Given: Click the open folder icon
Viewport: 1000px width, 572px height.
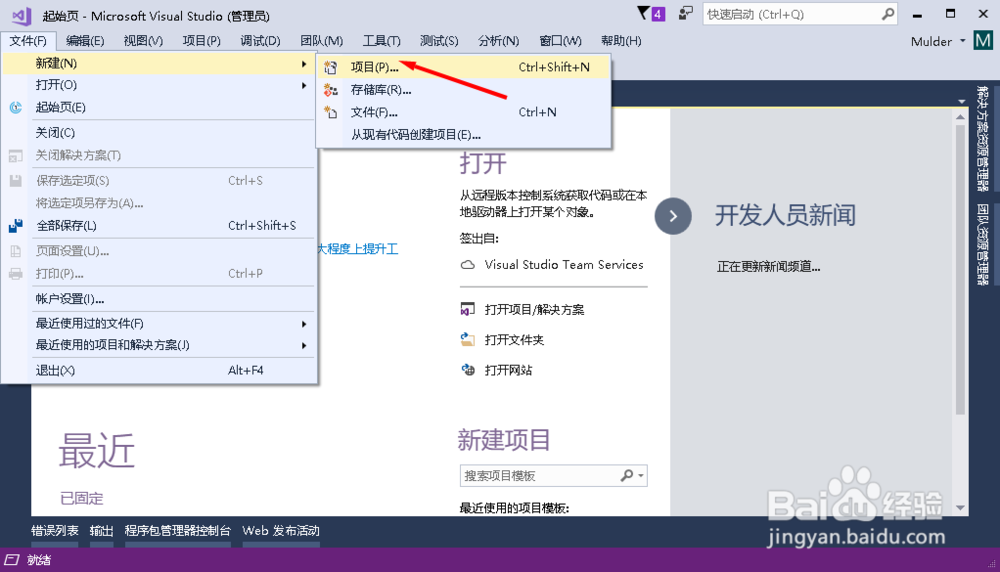Looking at the screenshot, I should click(x=467, y=339).
